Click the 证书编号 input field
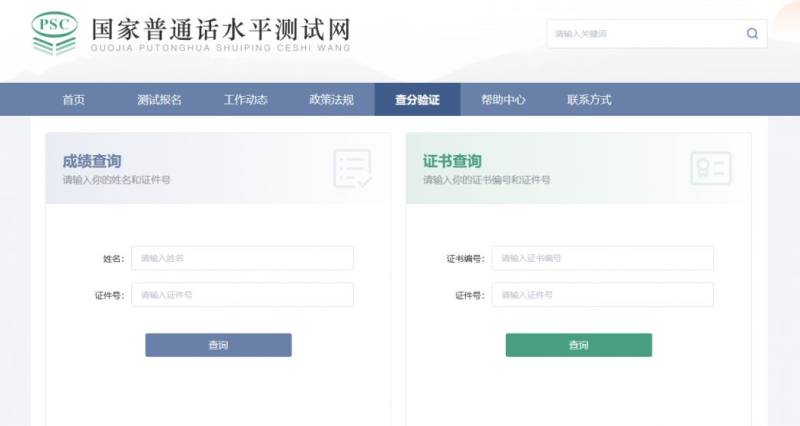 click(x=603, y=258)
